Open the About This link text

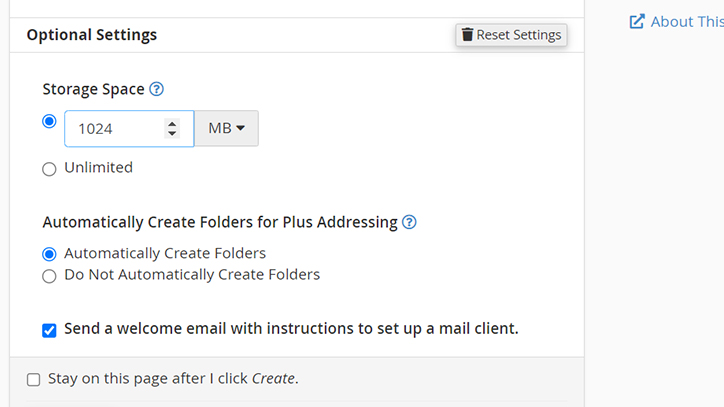(x=686, y=21)
